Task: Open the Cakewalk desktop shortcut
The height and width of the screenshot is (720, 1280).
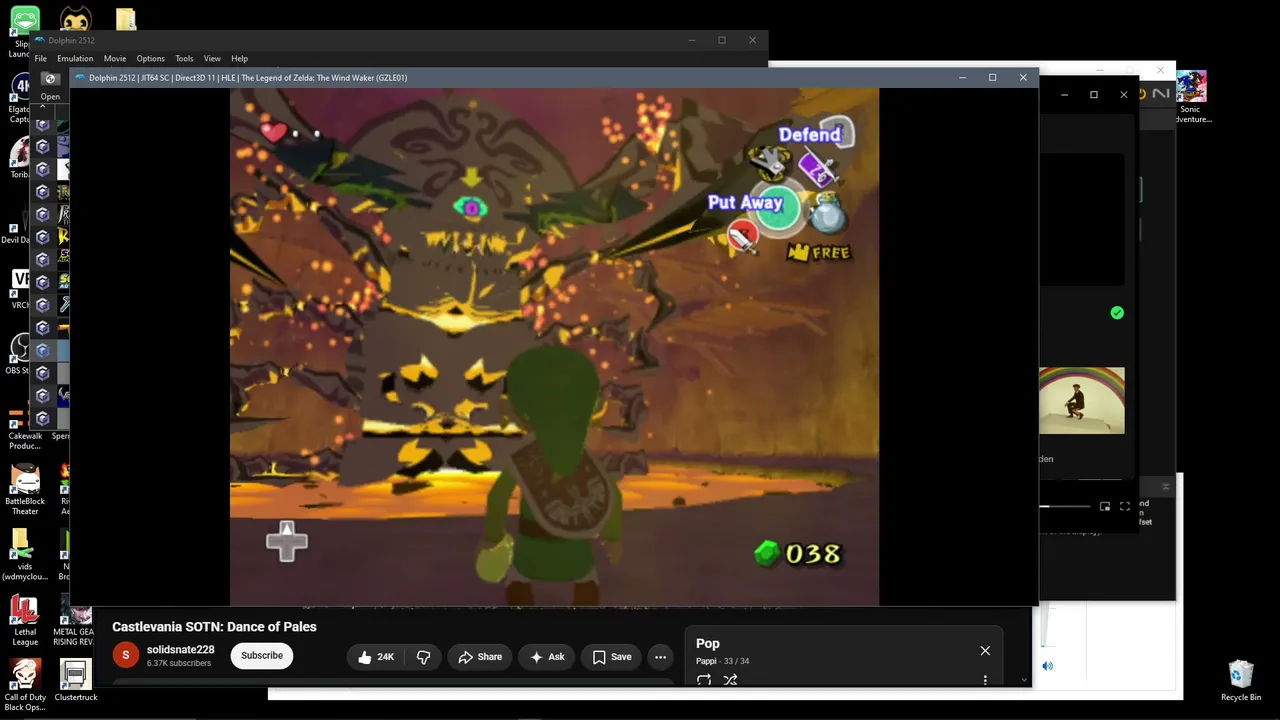Action: pos(25,425)
